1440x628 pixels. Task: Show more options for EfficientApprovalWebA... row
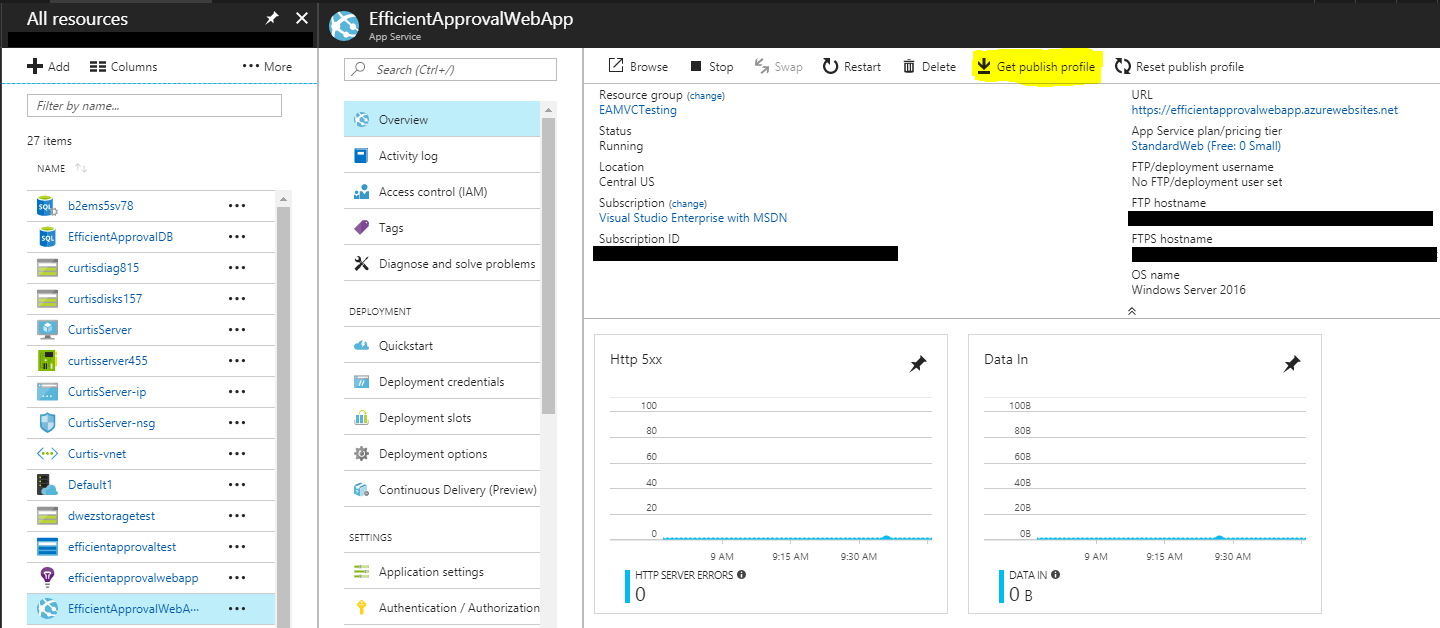click(237, 609)
